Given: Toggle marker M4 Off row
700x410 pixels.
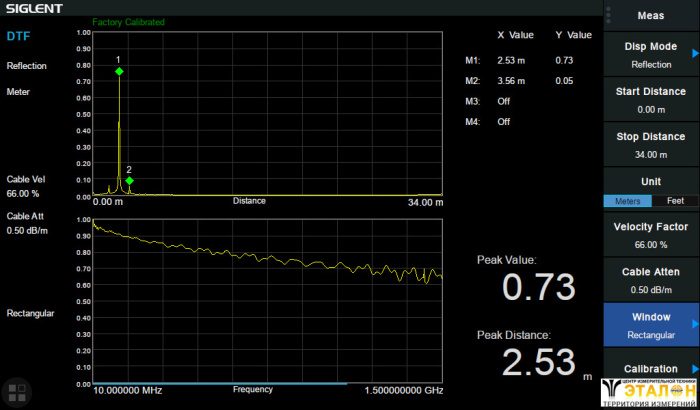Looking at the screenshot, I should coord(503,121).
